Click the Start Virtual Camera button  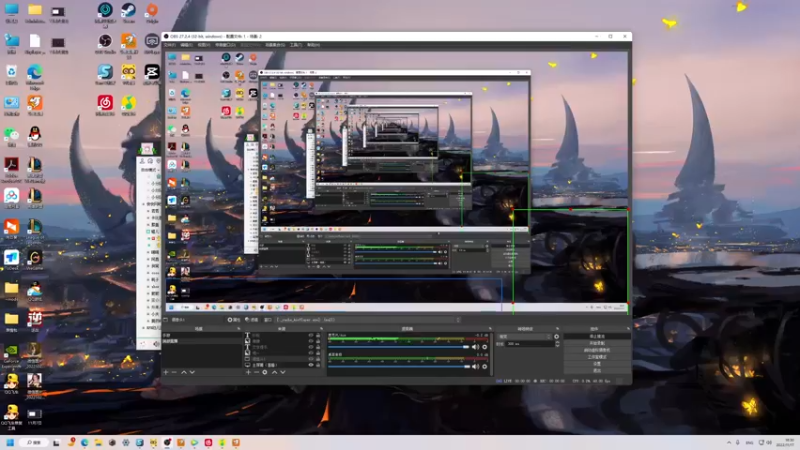597,350
